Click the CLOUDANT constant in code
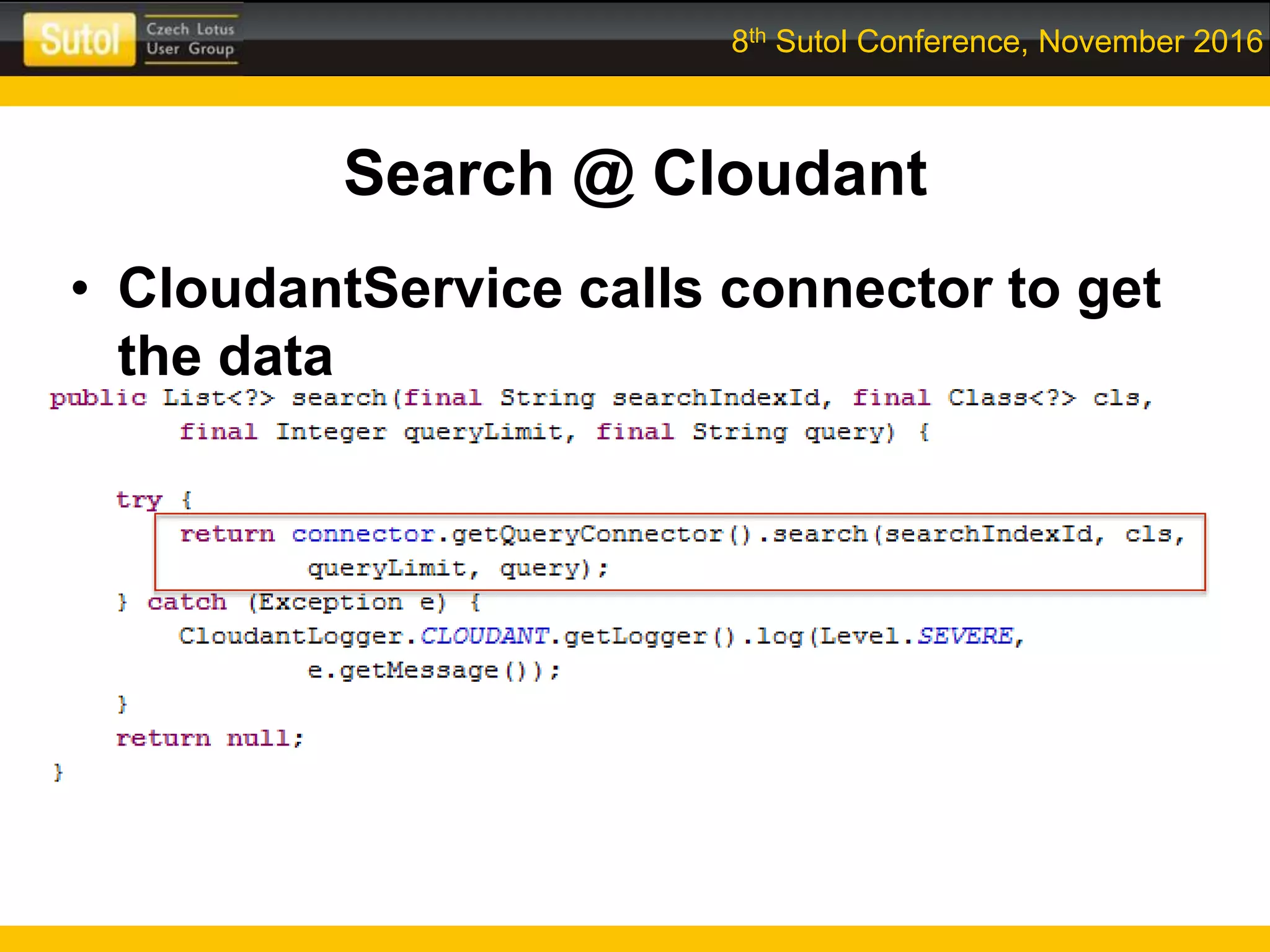This screenshot has width=1270, height=952. point(485,636)
